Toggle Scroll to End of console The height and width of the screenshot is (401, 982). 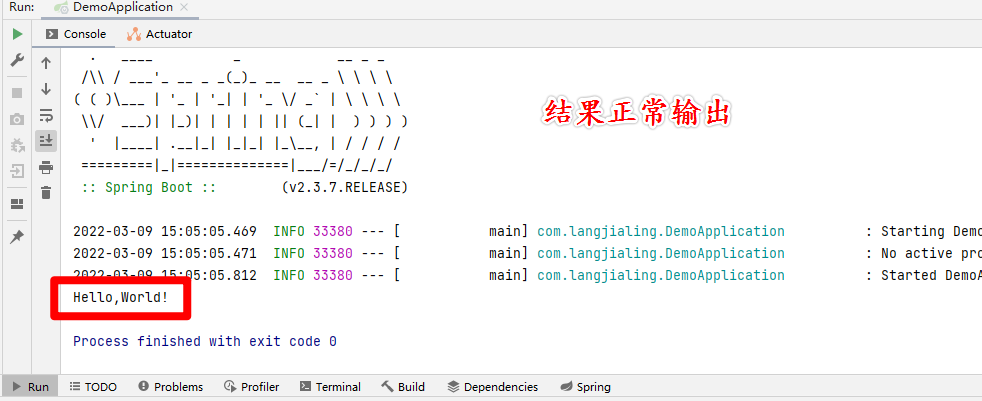[x=46, y=141]
